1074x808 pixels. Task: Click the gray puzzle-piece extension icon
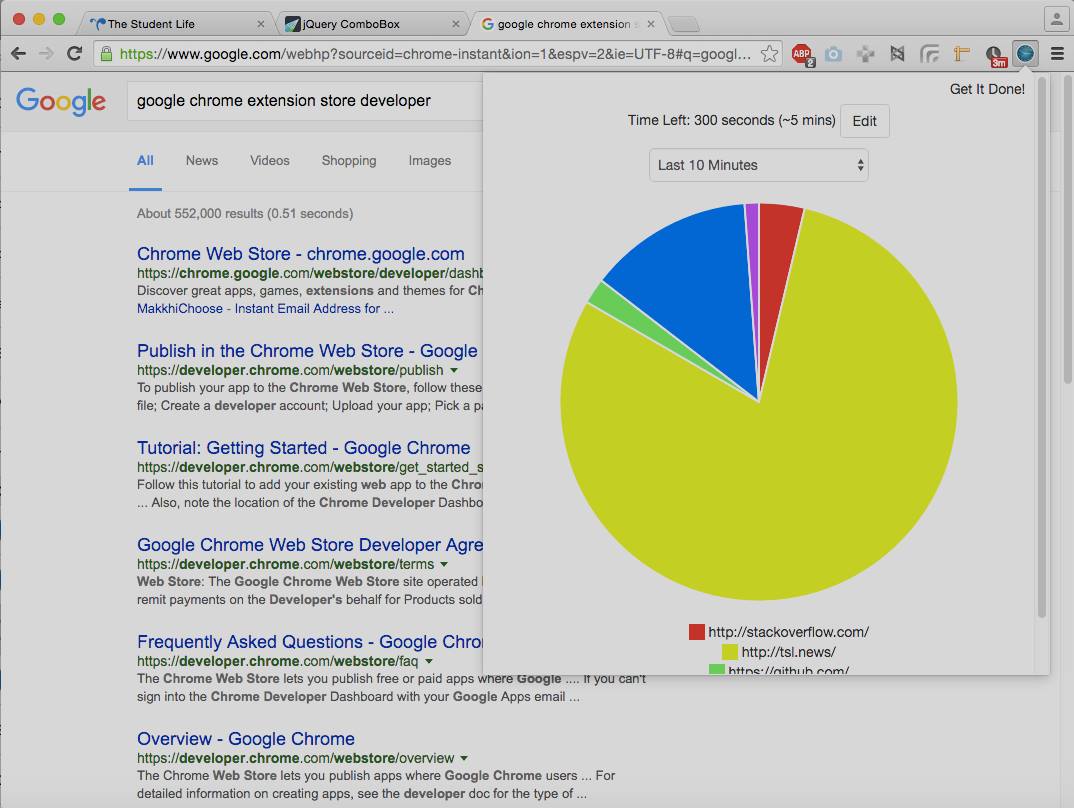(x=866, y=53)
